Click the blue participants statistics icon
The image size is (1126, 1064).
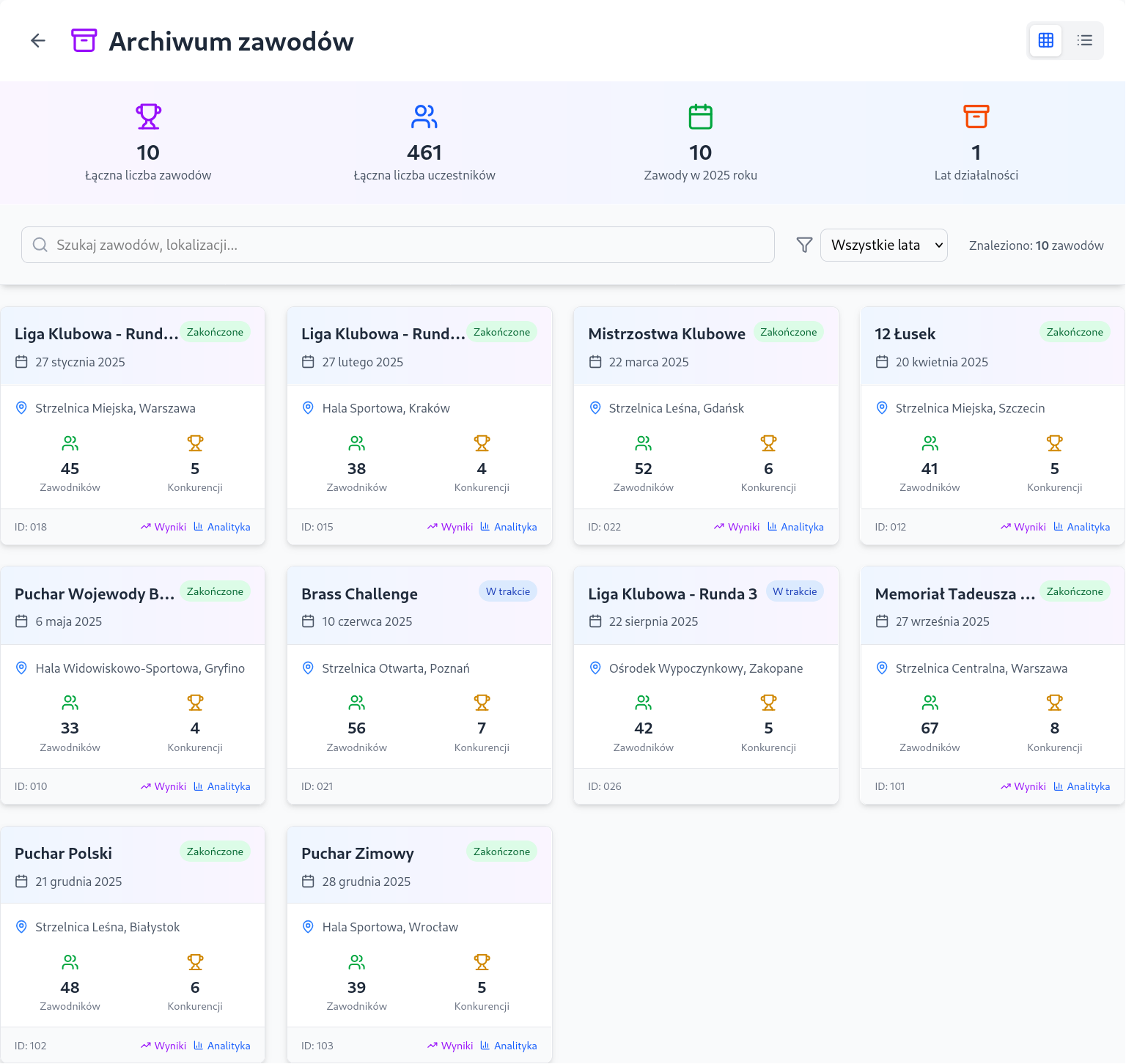(x=424, y=117)
